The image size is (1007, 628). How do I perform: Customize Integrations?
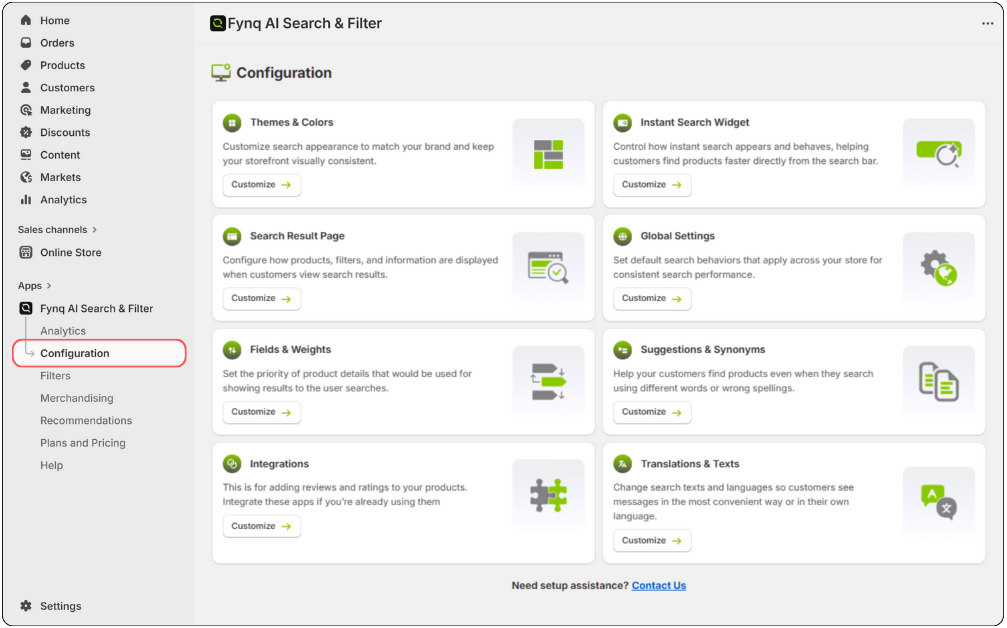pos(261,526)
